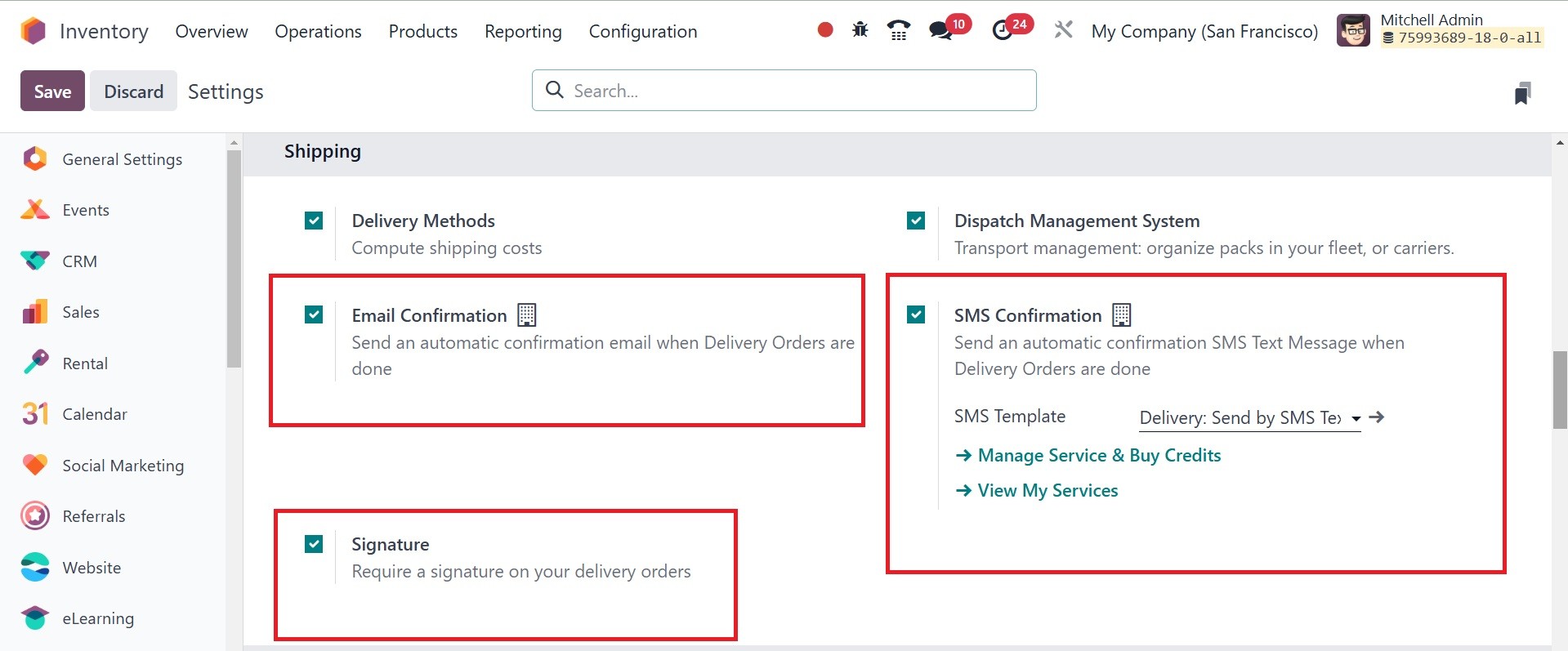Disable the SMS Confirmation checkbox
This screenshot has height=651, width=1568.
pyautogui.click(x=916, y=314)
